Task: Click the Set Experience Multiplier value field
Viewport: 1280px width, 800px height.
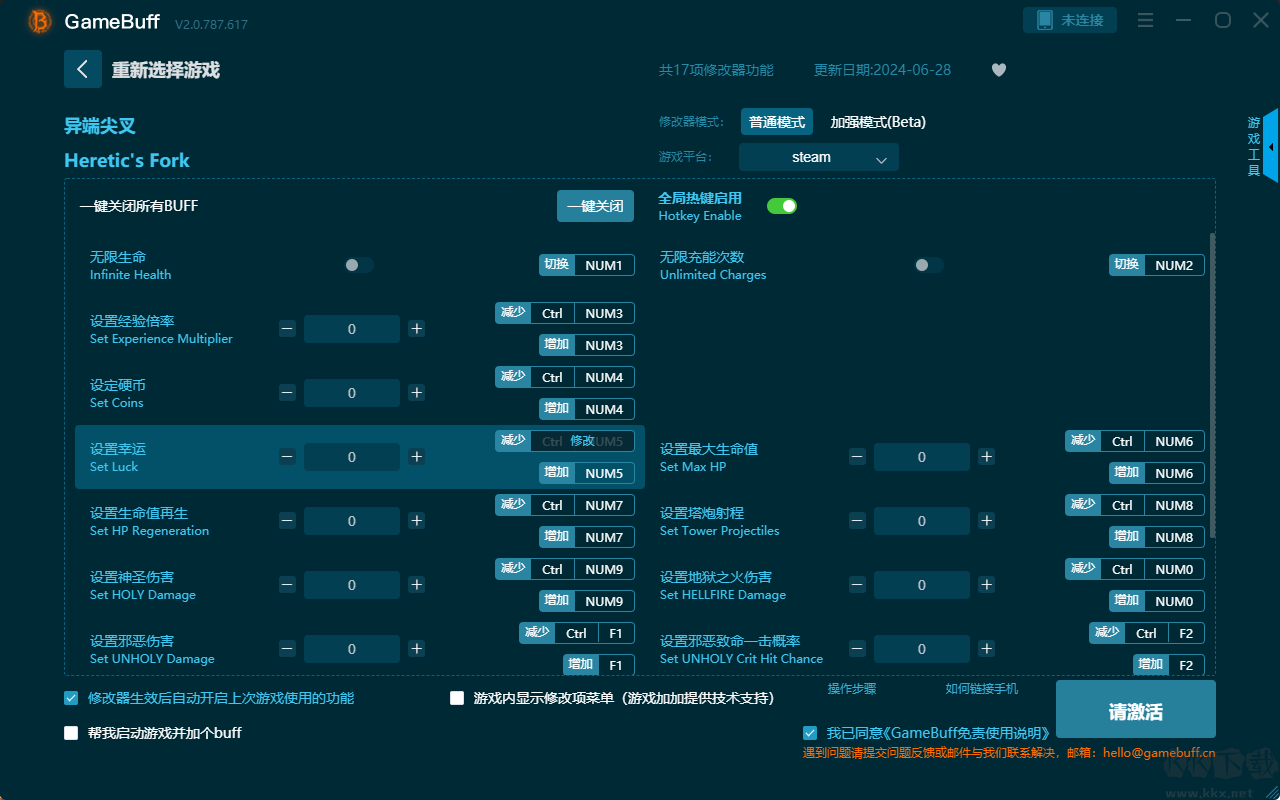Action: tap(352, 329)
